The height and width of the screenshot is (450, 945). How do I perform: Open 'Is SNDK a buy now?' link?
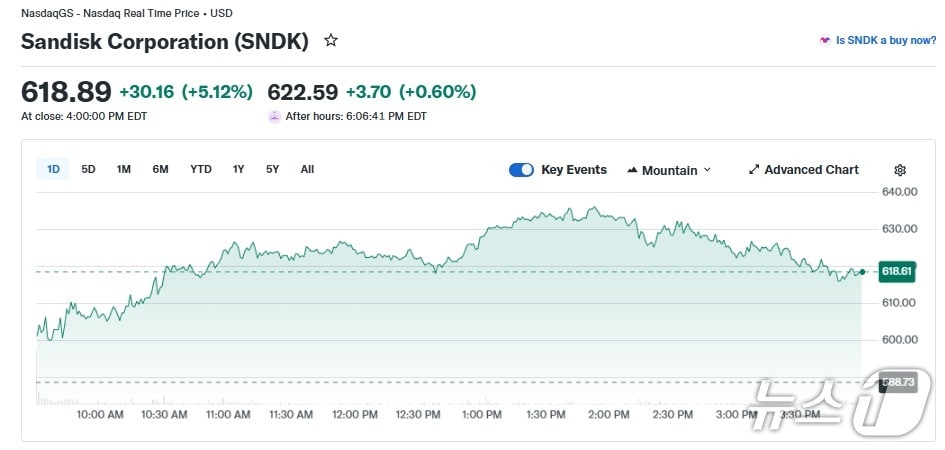click(886, 40)
